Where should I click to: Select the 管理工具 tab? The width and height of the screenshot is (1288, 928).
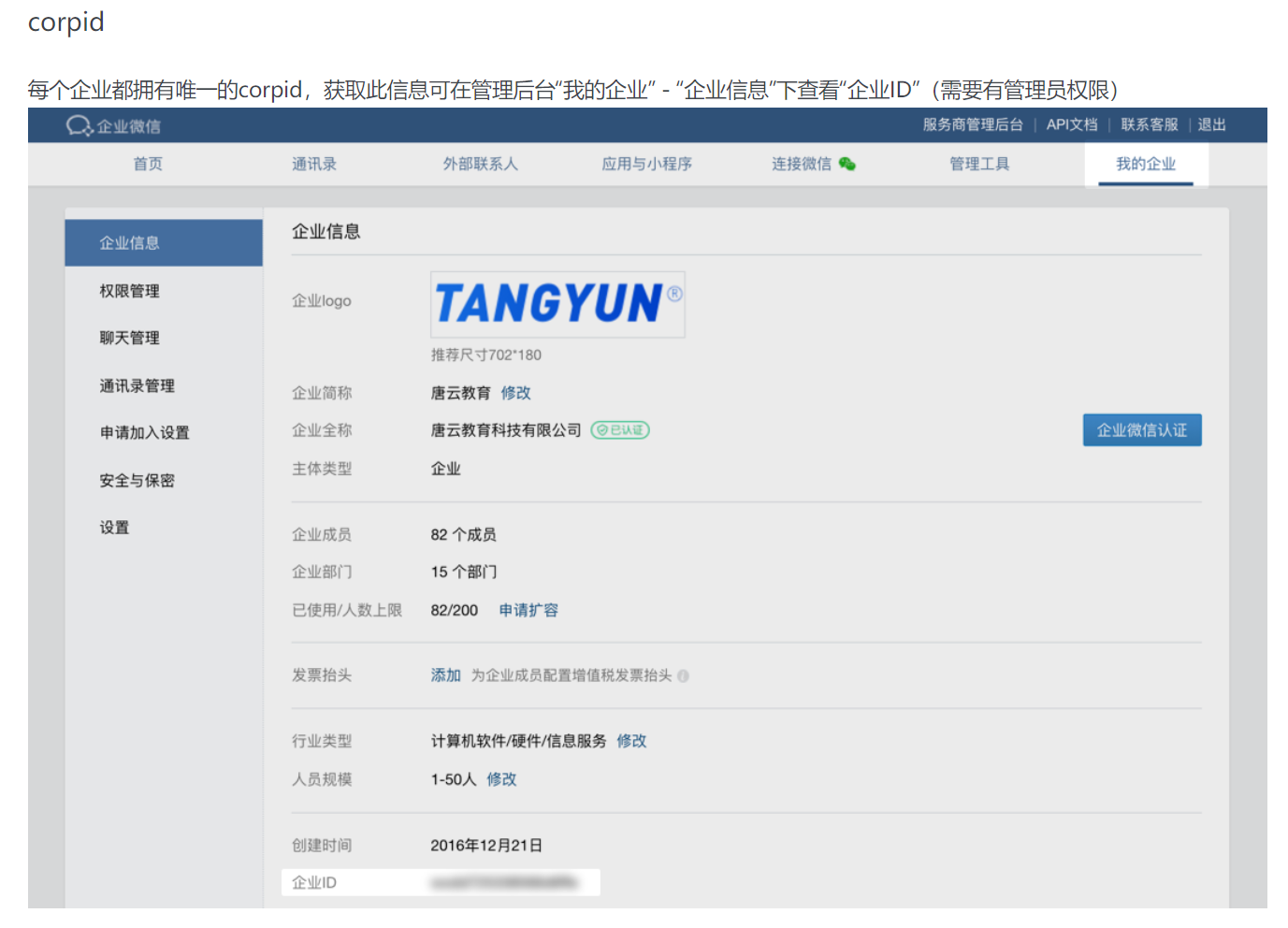coord(979,164)
